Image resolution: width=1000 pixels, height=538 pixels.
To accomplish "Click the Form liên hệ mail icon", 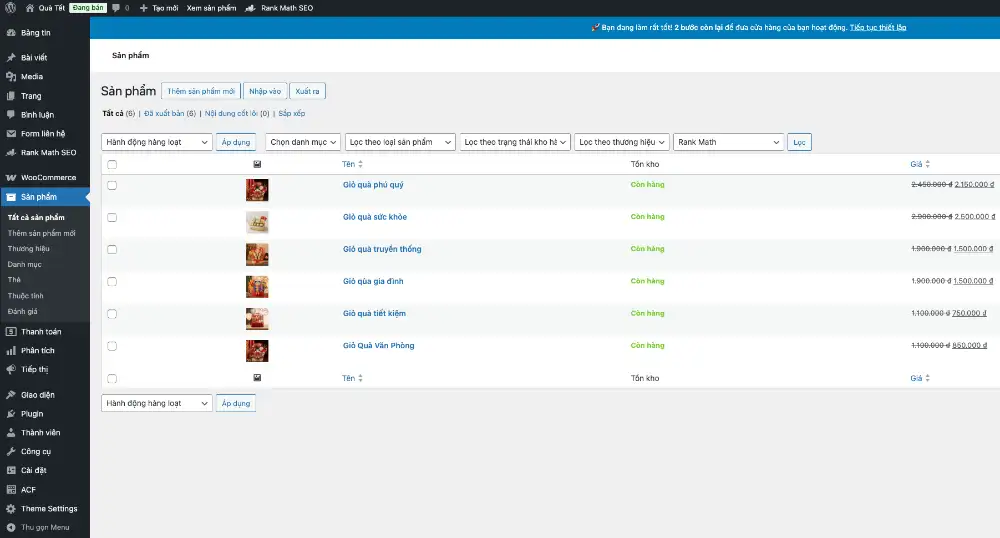I will tap(11, 134).
